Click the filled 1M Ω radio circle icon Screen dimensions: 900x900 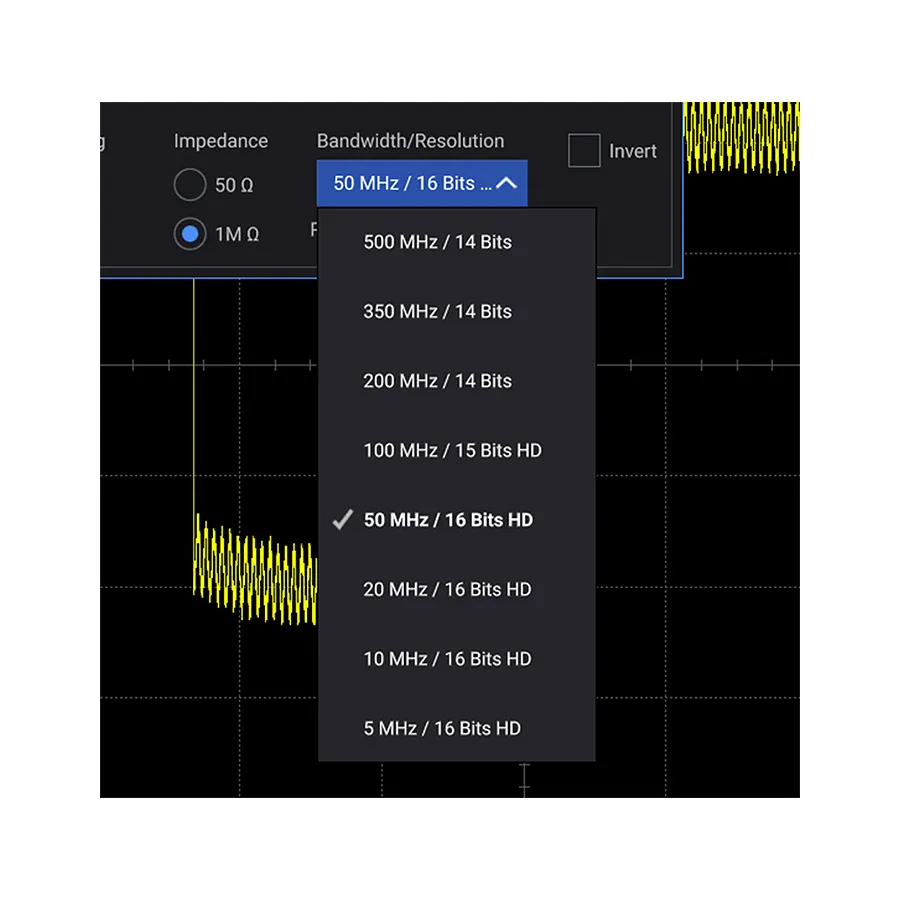coord(190,234)
